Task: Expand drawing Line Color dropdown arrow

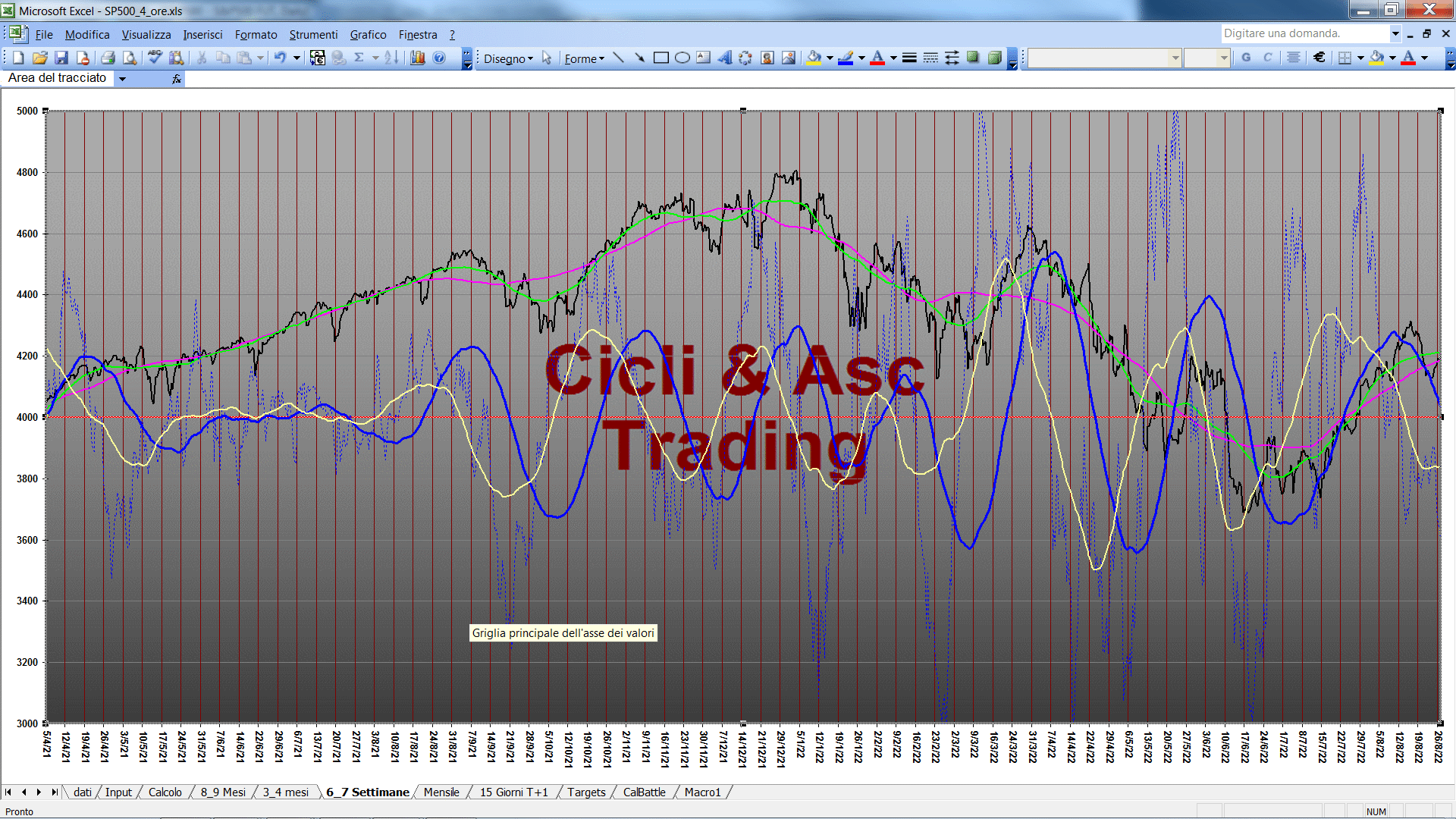Action: click(x=861, y=58)
